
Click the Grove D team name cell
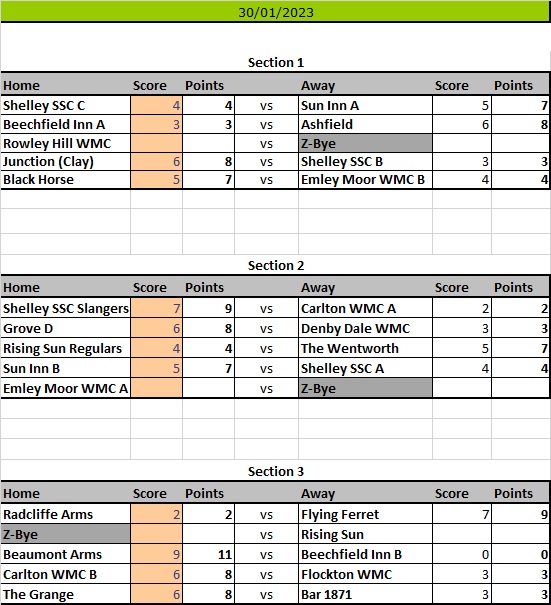pyautogui.click(x=66, y=328)
